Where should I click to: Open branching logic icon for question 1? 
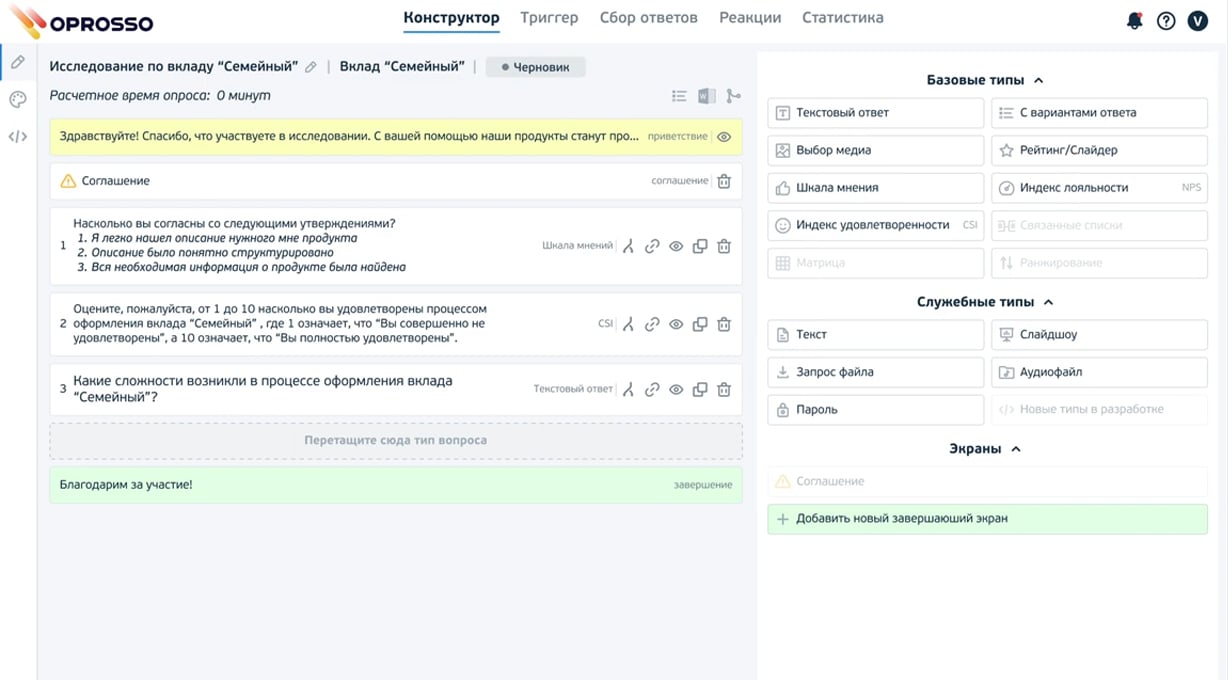tap(628, 246)
